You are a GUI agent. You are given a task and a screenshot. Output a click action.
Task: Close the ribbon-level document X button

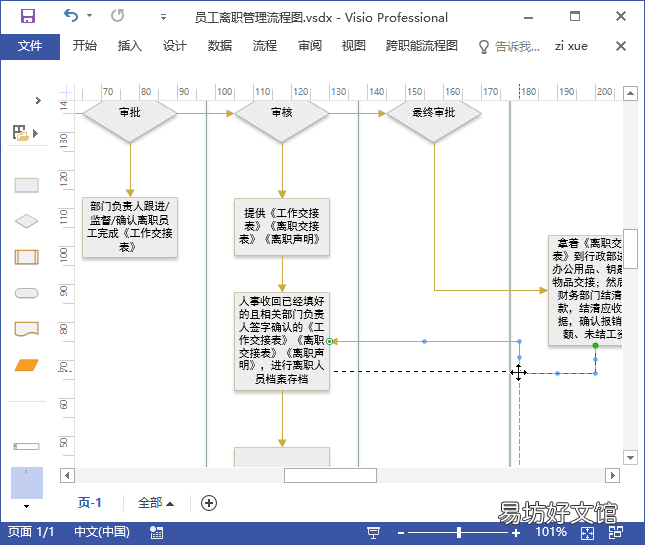621,46
